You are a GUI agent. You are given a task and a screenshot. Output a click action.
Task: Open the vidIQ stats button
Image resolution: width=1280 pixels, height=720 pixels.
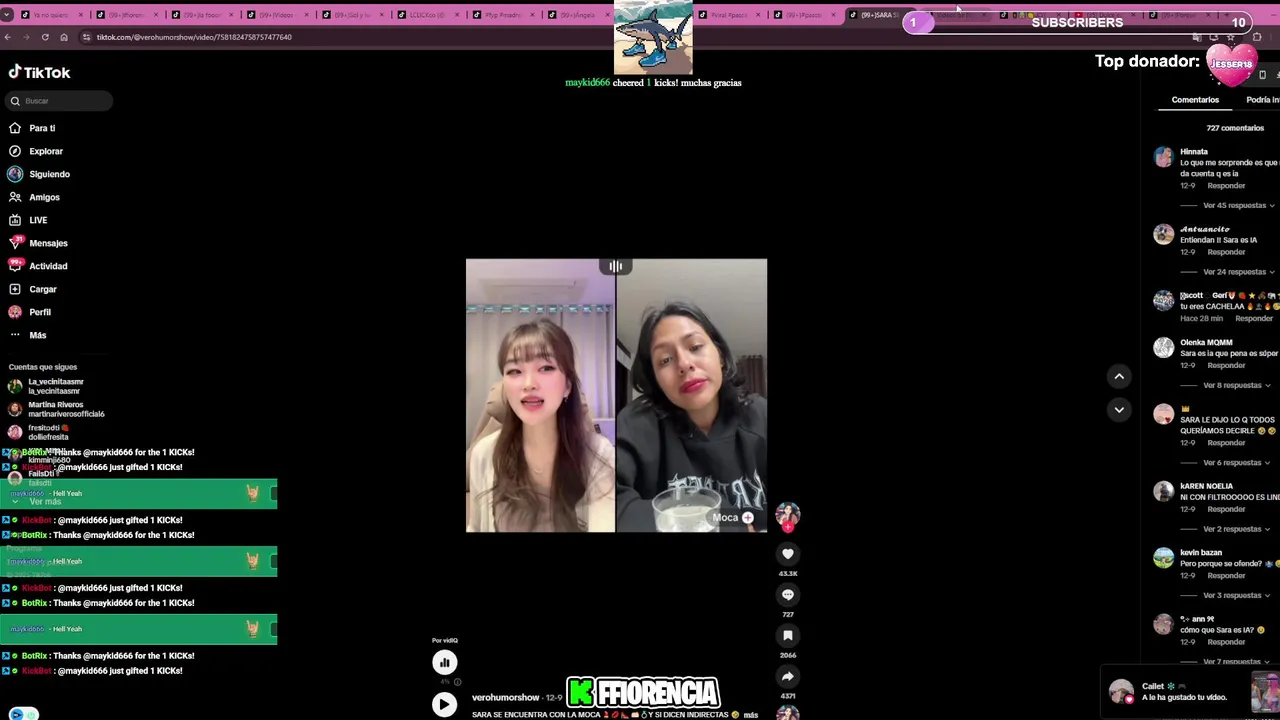444,662
